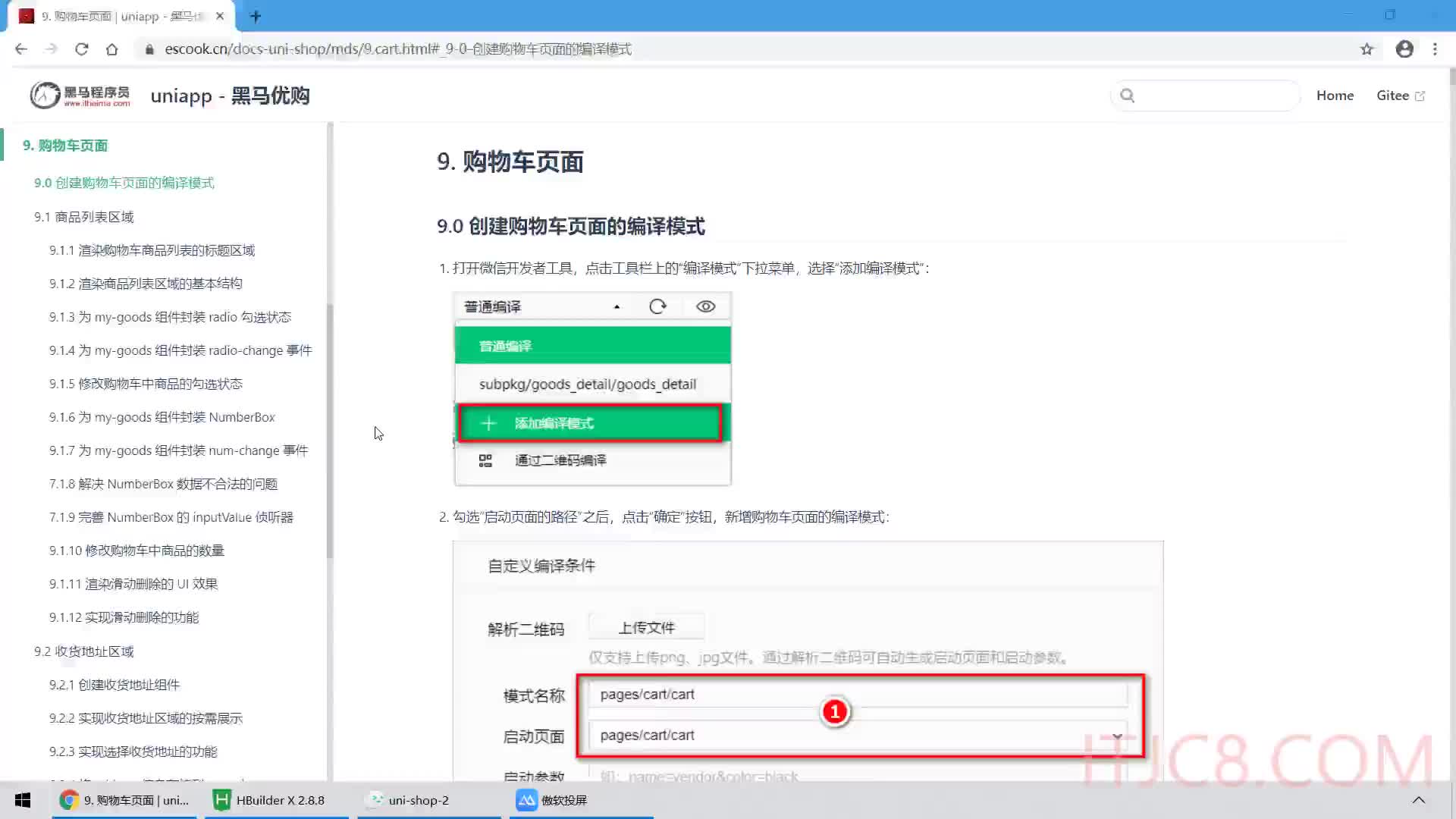Click the address bar URL
This screenshot has width=1456, height=819.
coord(398,49)
